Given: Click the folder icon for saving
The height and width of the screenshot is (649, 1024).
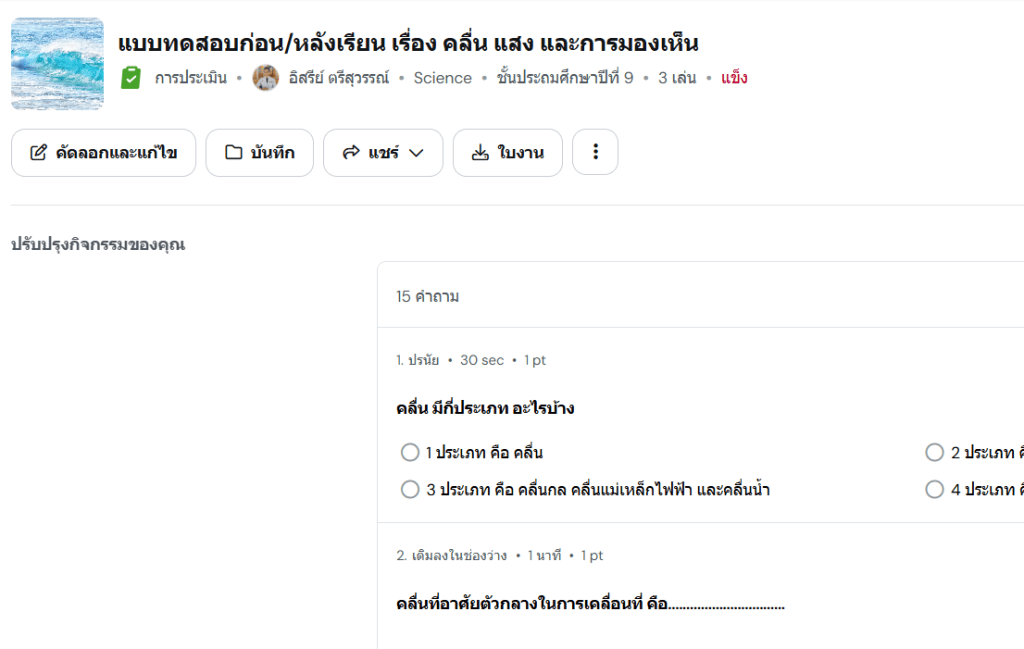Looking at the screenshot, I should (233, 152).
